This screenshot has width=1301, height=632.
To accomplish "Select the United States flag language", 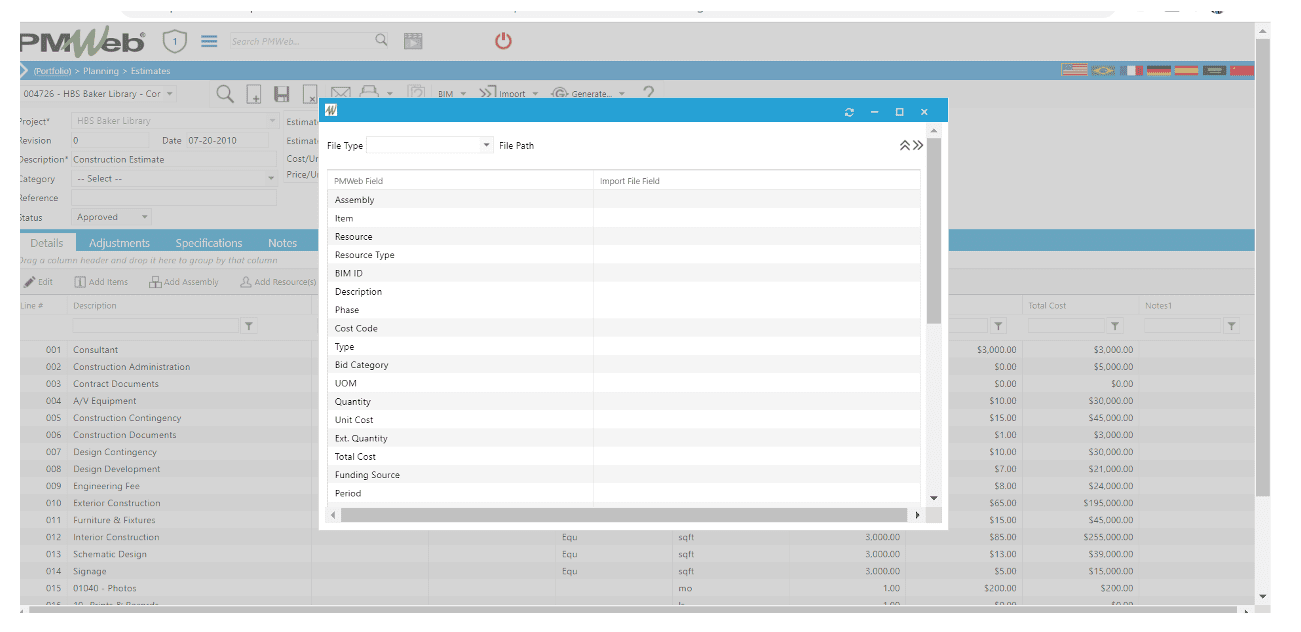I will [x=1075, y=70].
